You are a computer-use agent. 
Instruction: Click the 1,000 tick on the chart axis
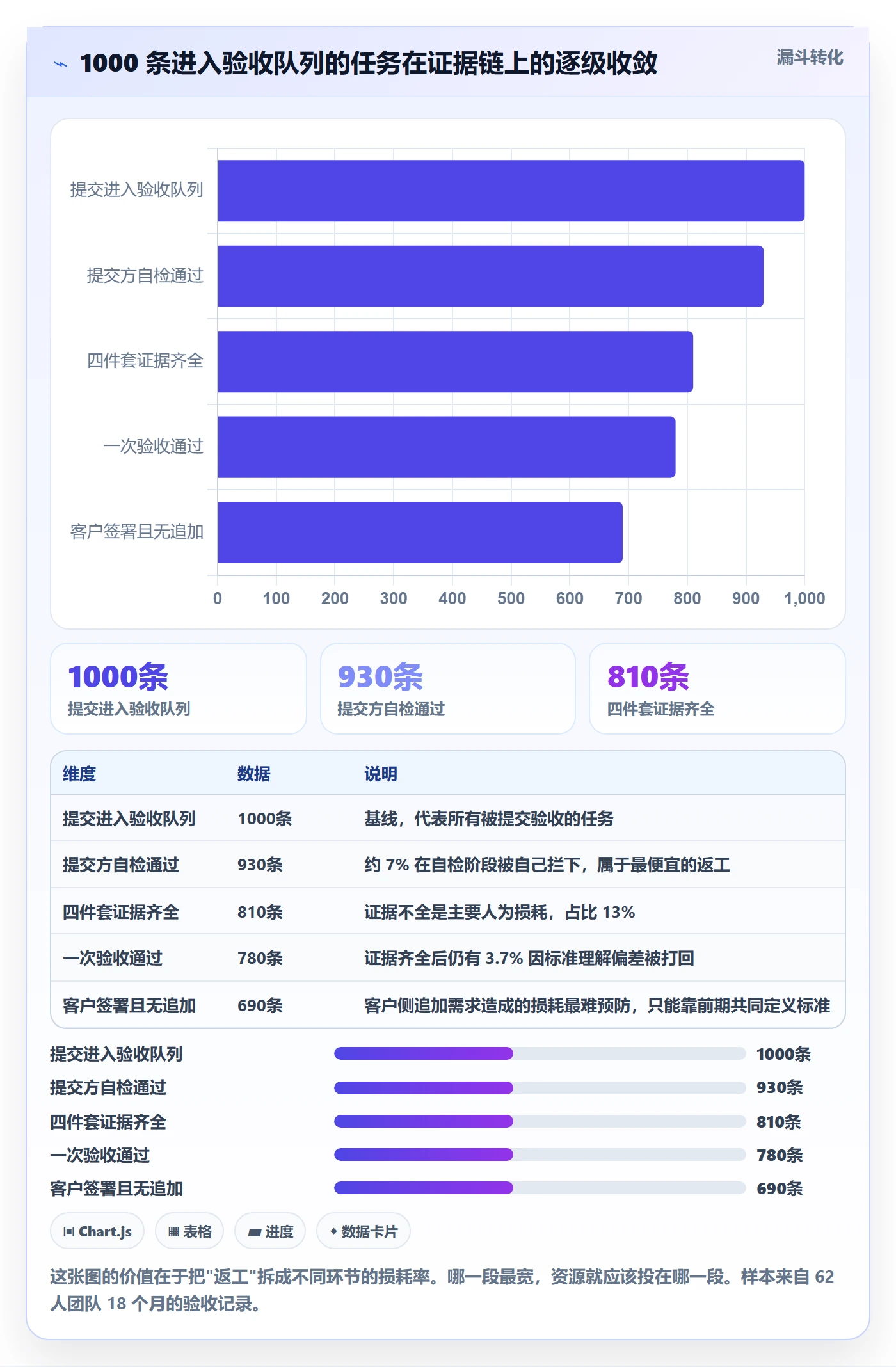point(804,598)
